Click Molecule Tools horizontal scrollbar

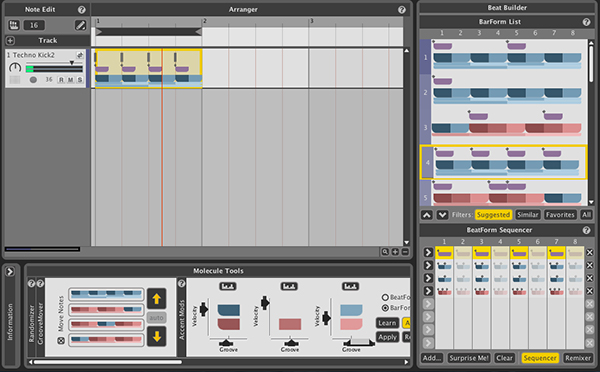[x=107, y=362]
